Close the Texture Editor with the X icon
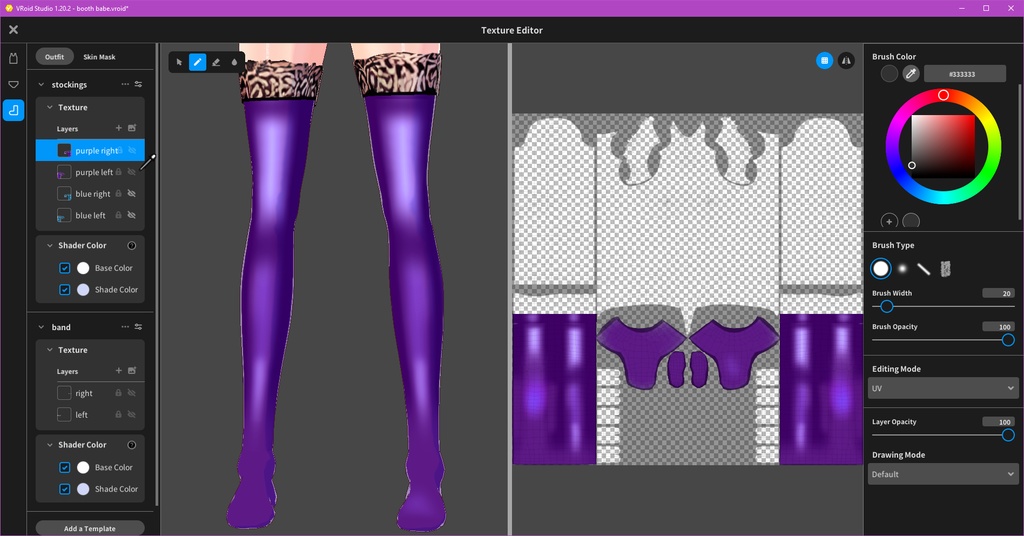This screenshot has height=536, width=1024. [x=13, y=29]
